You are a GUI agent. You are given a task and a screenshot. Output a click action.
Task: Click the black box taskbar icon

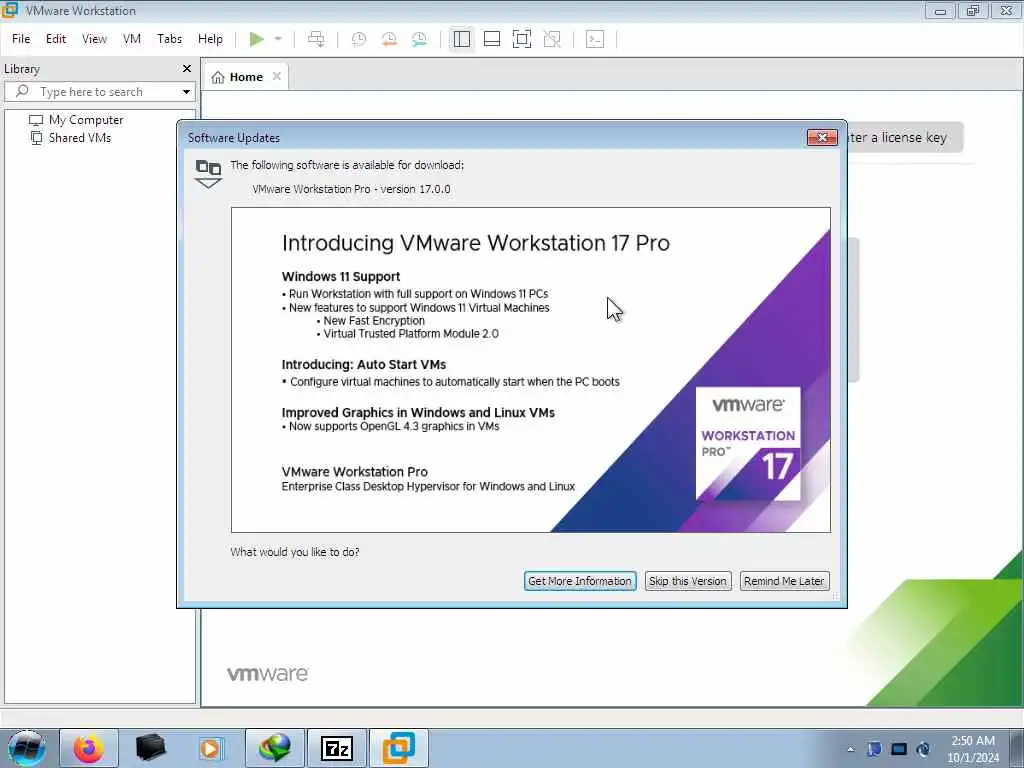(150, 748)
